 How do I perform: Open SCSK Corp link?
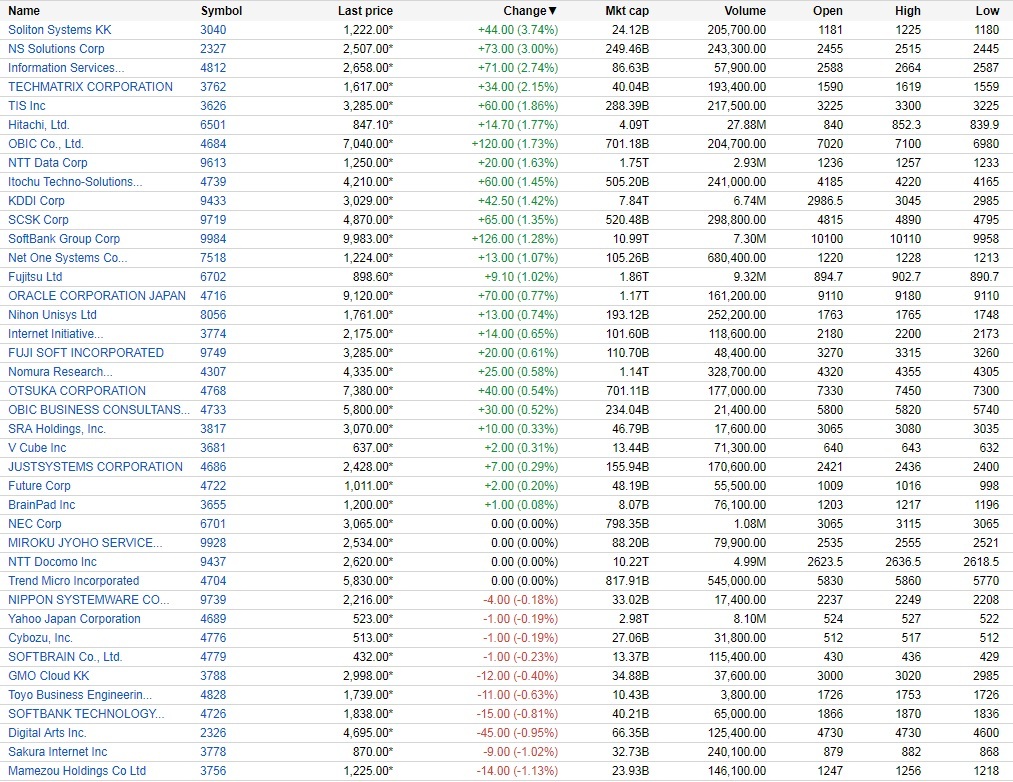tap(38, 220)
